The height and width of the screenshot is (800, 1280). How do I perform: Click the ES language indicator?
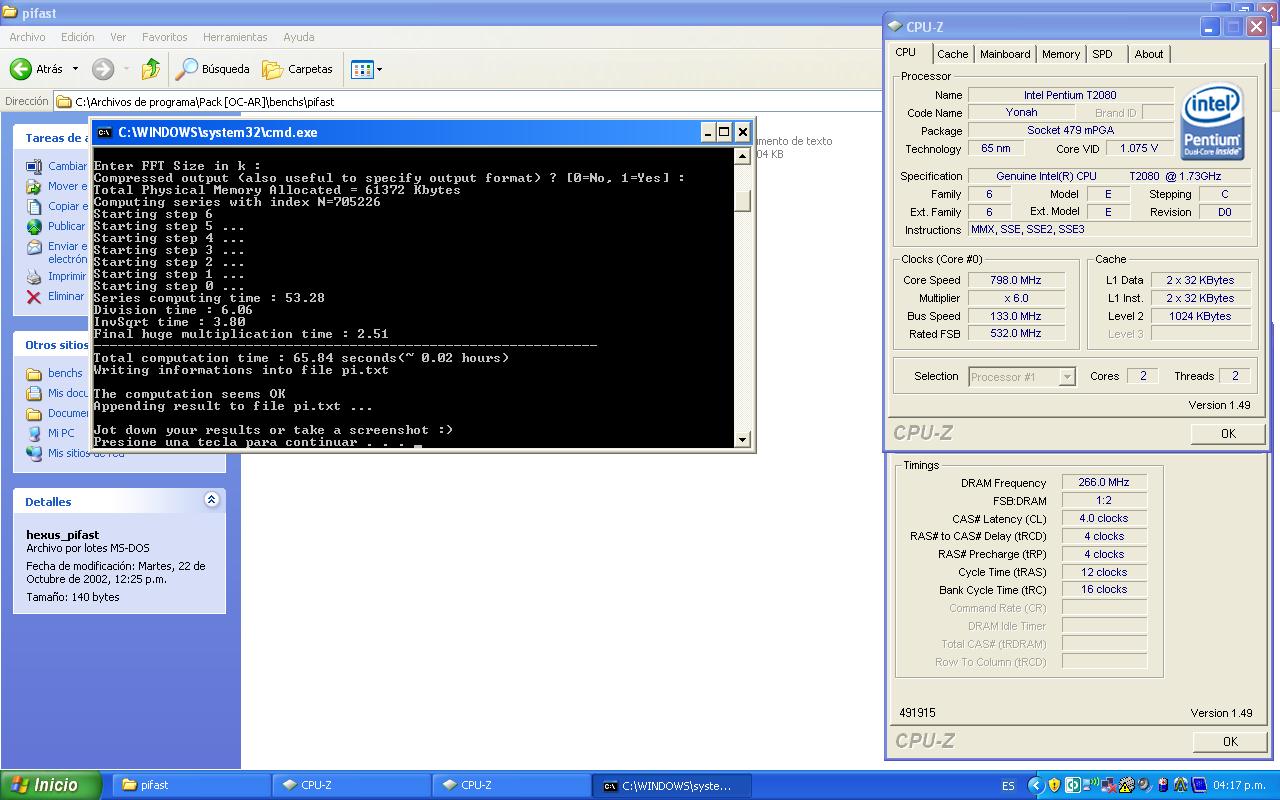[x=1008, y=786]
